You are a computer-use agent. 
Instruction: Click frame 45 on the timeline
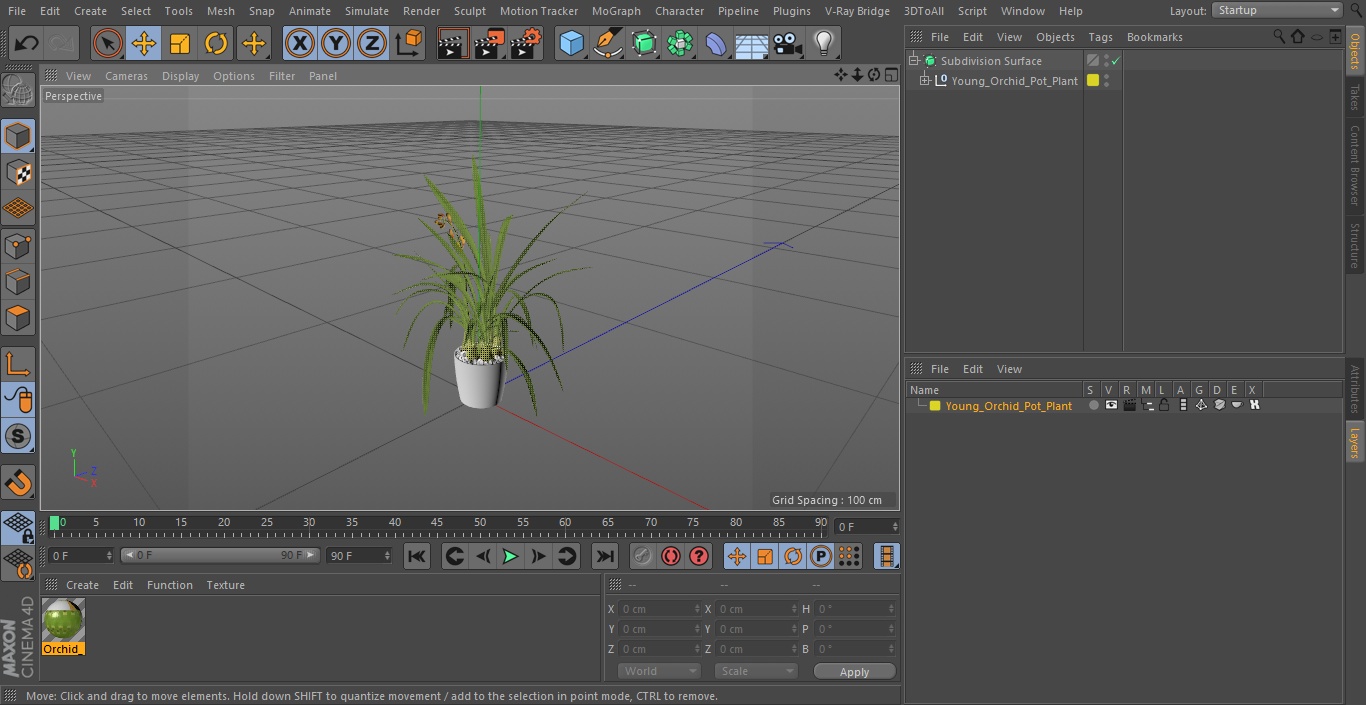437,522
